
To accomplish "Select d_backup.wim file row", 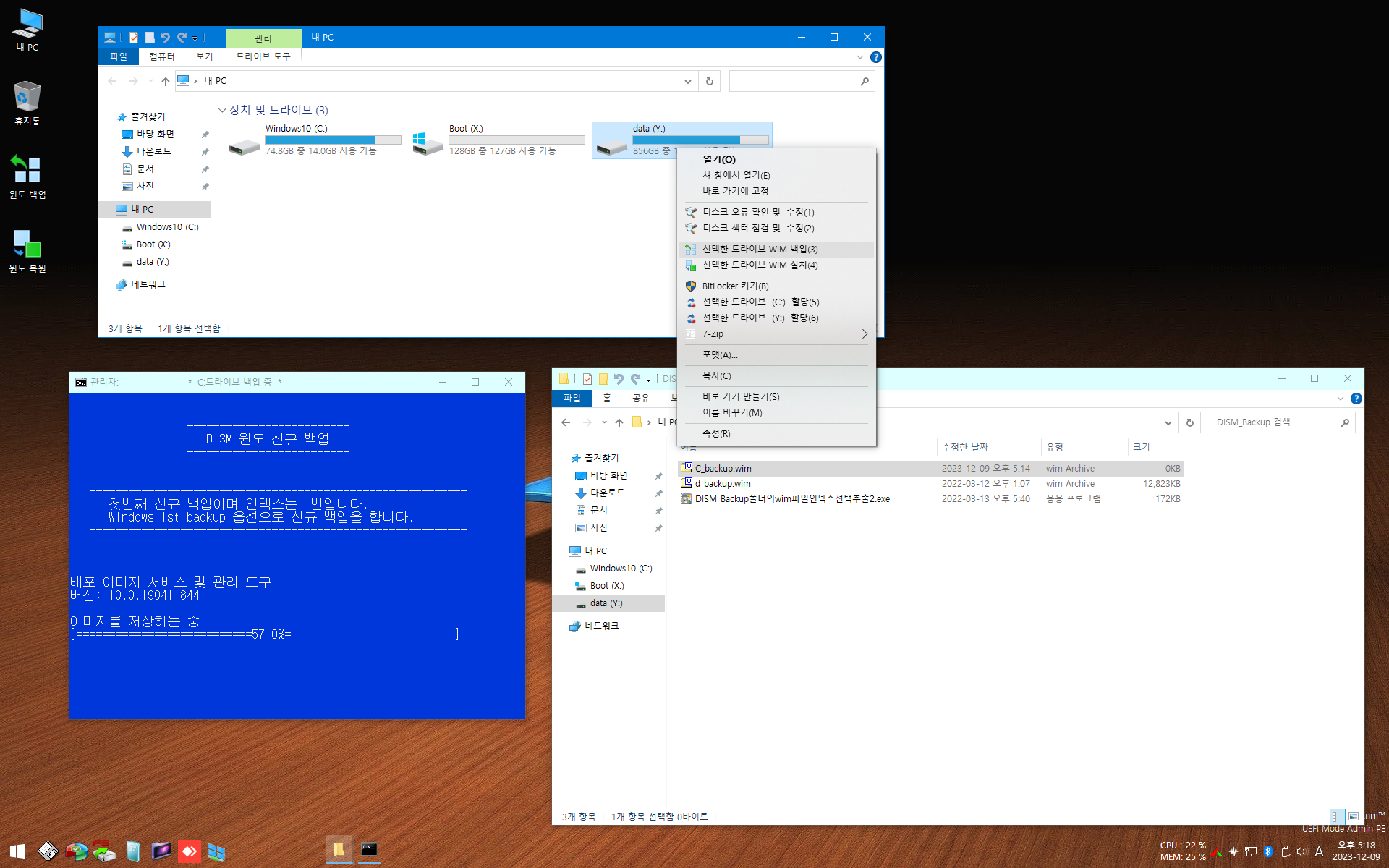I will click(x=930, y=484).
